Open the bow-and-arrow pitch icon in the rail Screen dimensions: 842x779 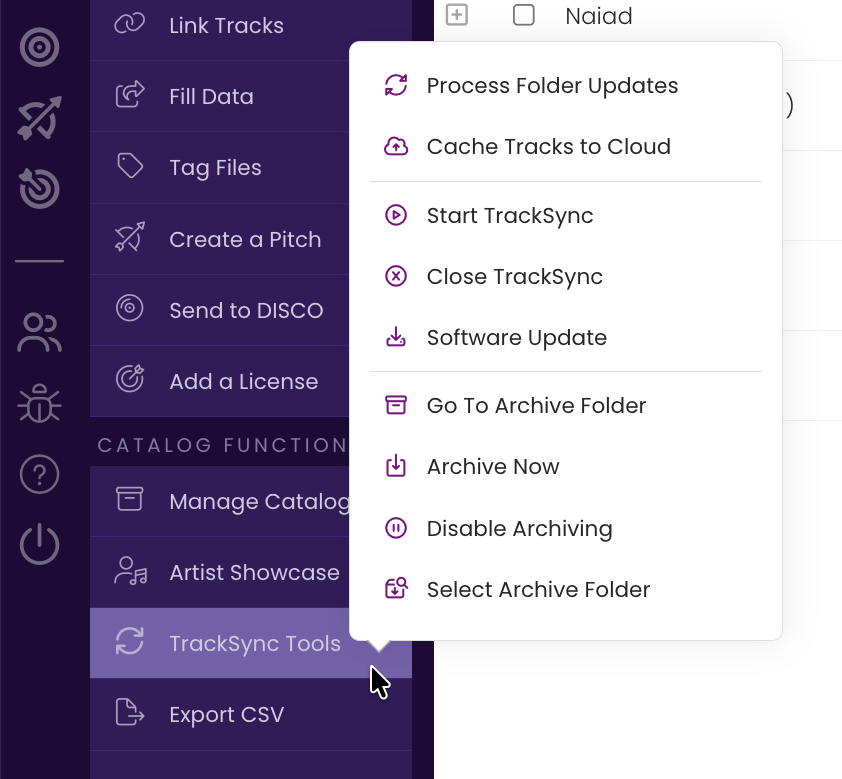40,118
